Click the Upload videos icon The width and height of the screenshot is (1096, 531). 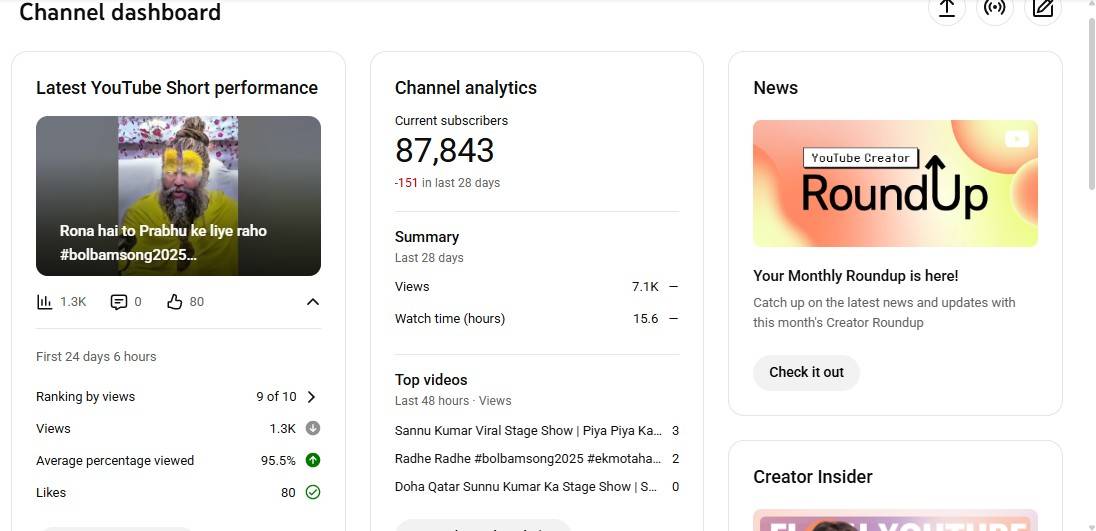tap(946, 9)
